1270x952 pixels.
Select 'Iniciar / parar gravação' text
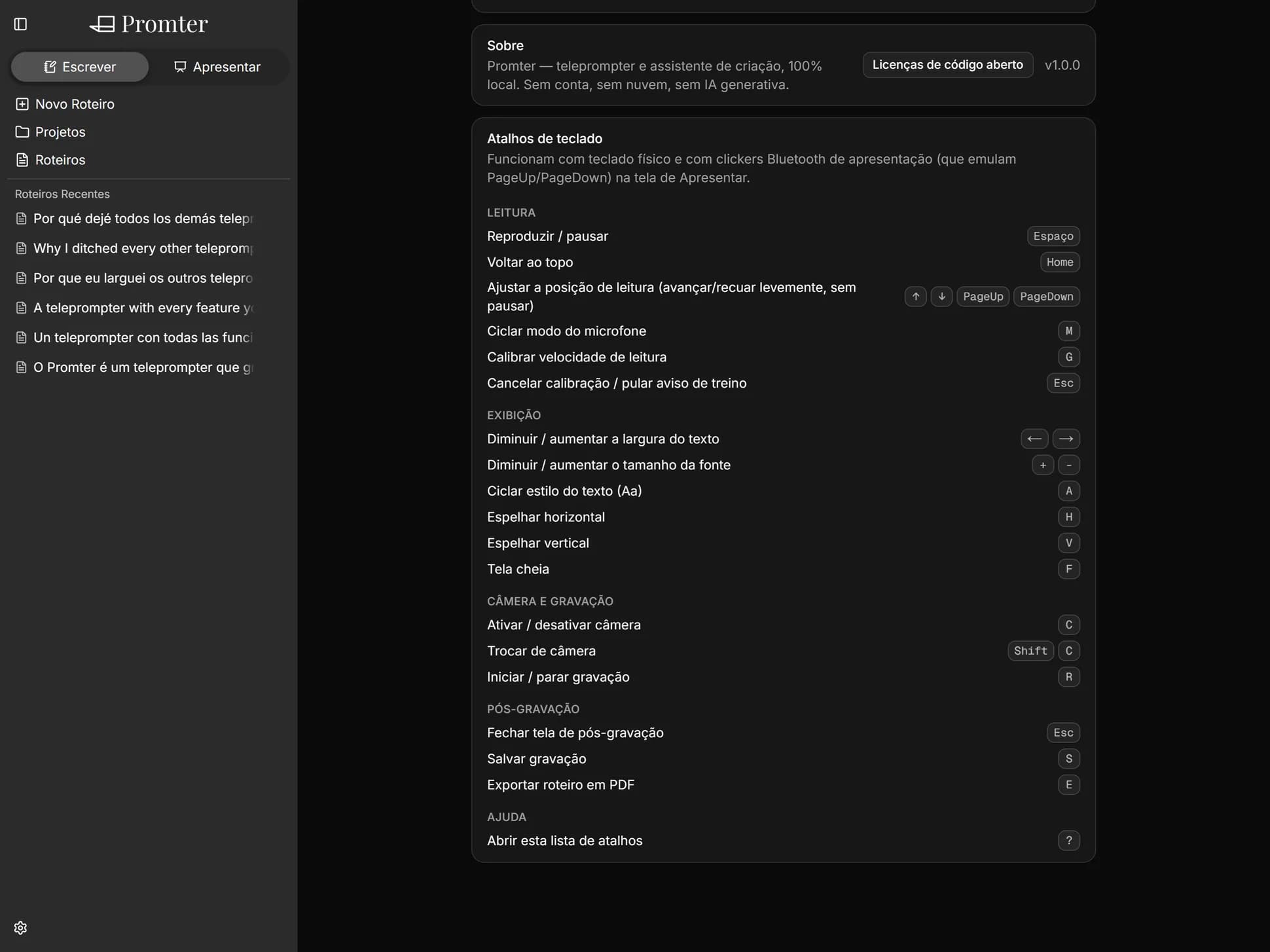pyautogui.click(x=558, y=677)
